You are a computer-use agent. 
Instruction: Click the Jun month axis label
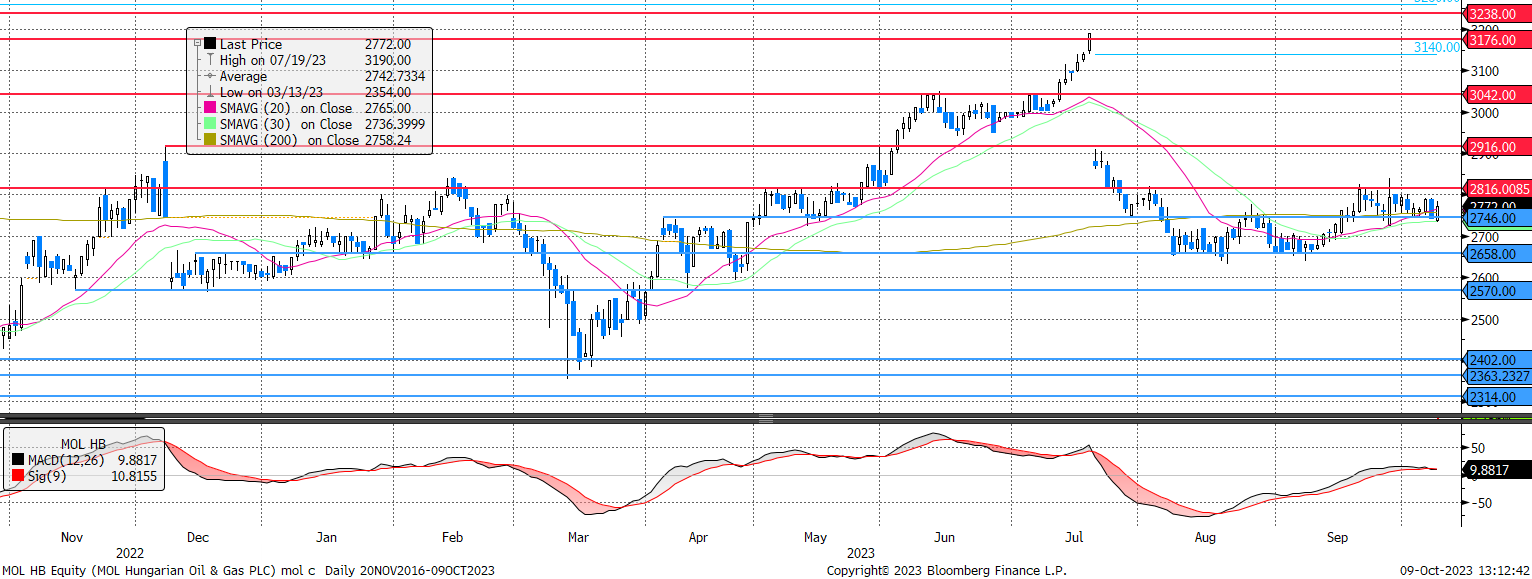tap(944, 537)
